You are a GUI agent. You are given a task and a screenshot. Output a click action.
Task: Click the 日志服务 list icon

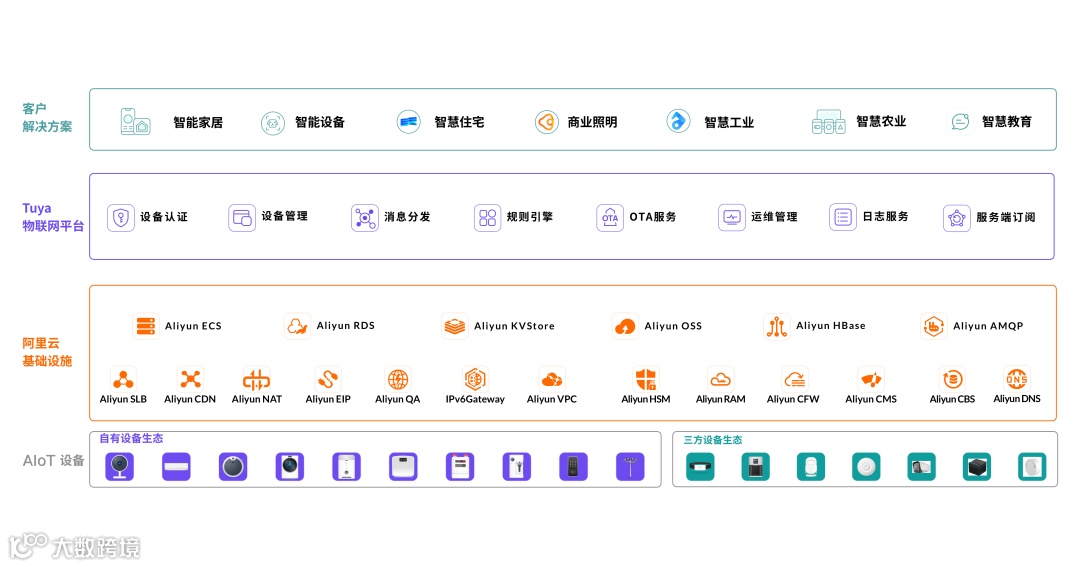842,217
